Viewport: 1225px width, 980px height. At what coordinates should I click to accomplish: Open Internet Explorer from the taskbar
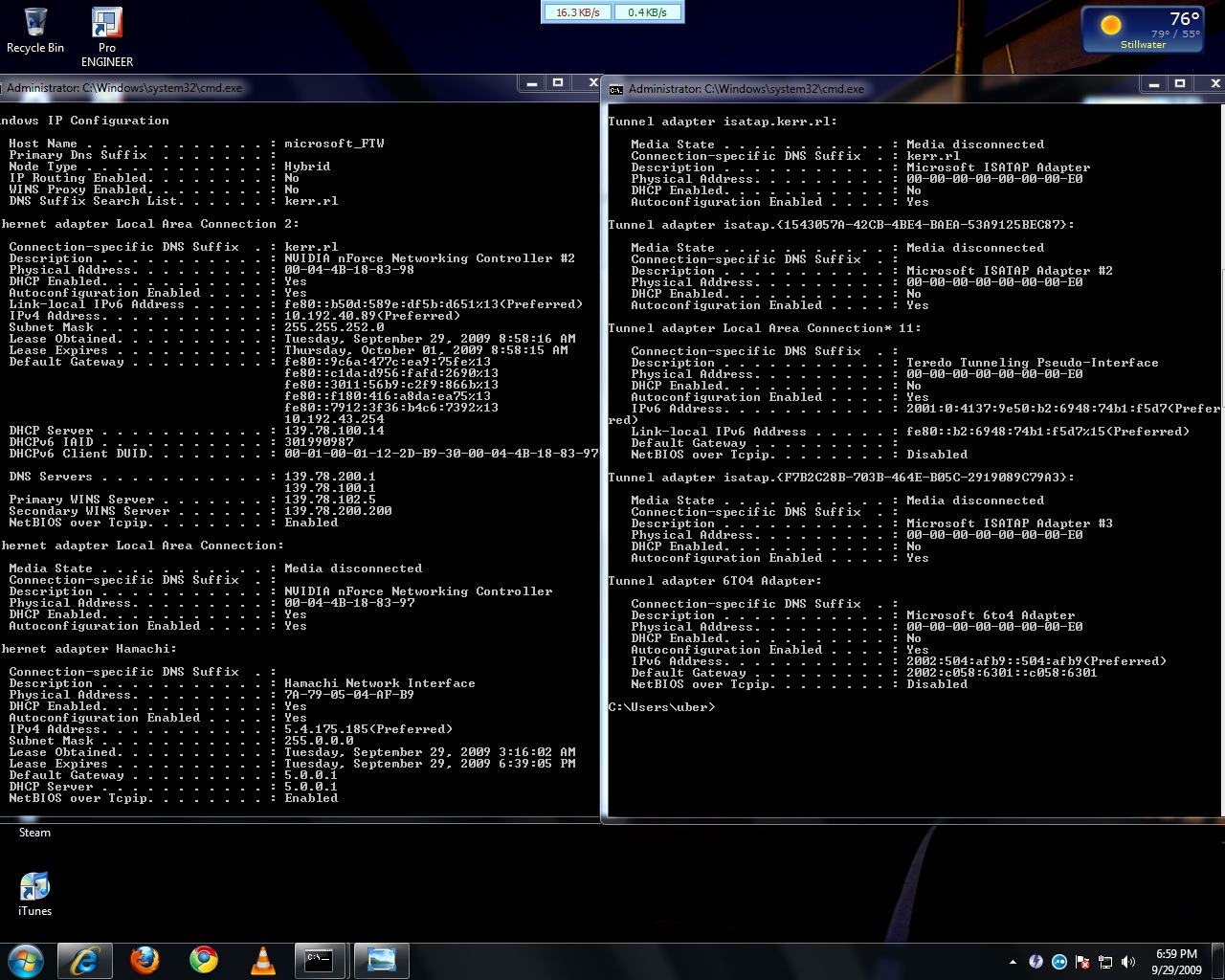pos(85,961)
